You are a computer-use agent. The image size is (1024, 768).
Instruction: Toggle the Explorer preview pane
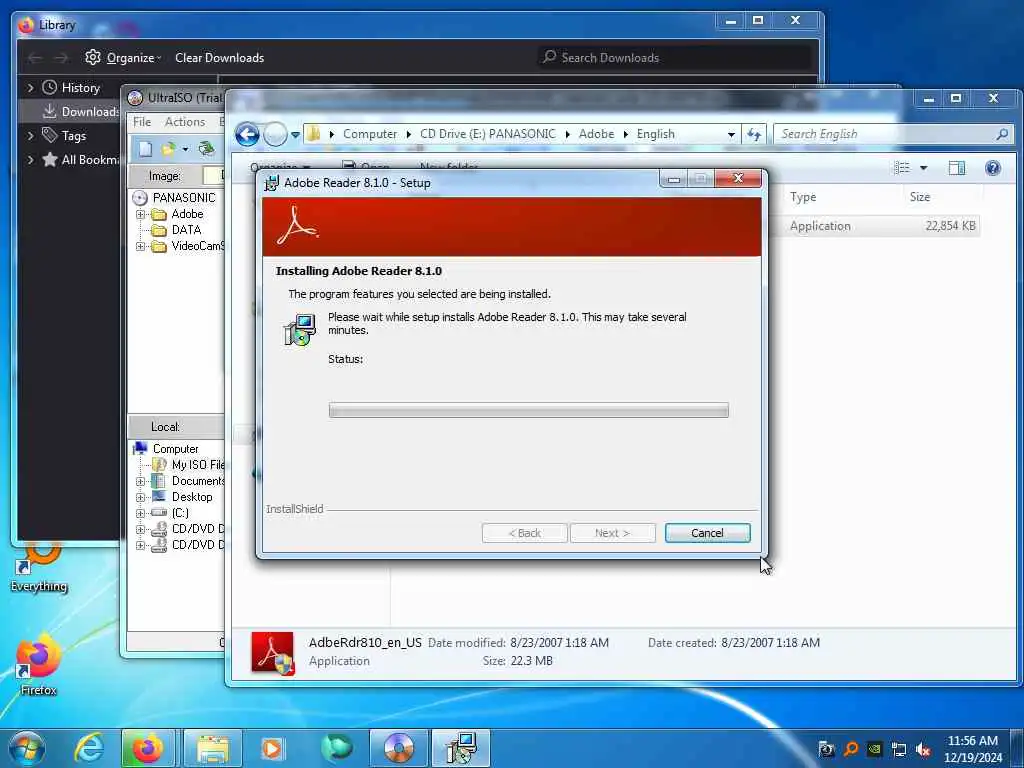pyautogui.click(x=957, y=168)
